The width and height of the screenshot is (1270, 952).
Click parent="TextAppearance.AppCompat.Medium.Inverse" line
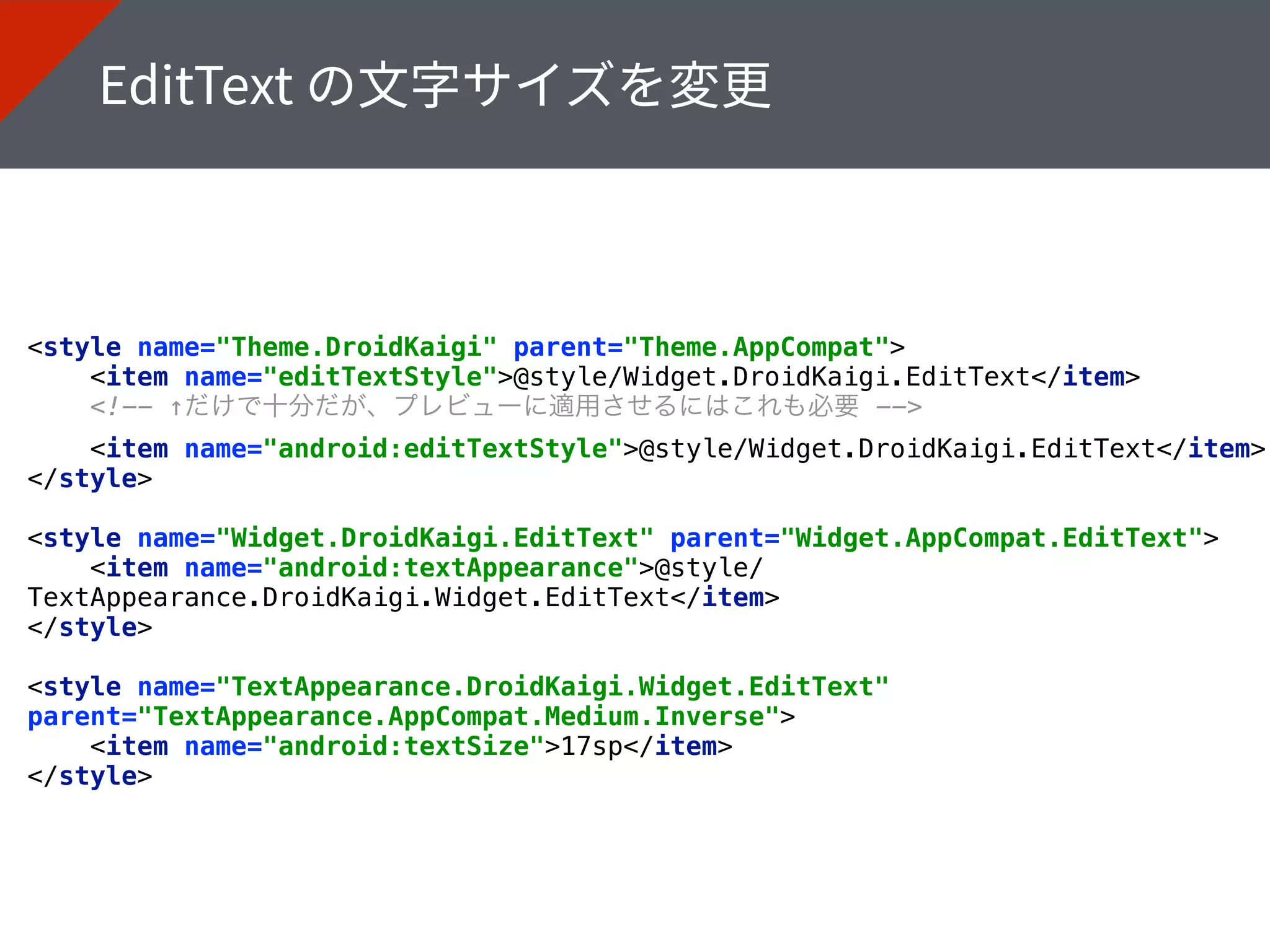pyautogui.click(x=411, y=716)
